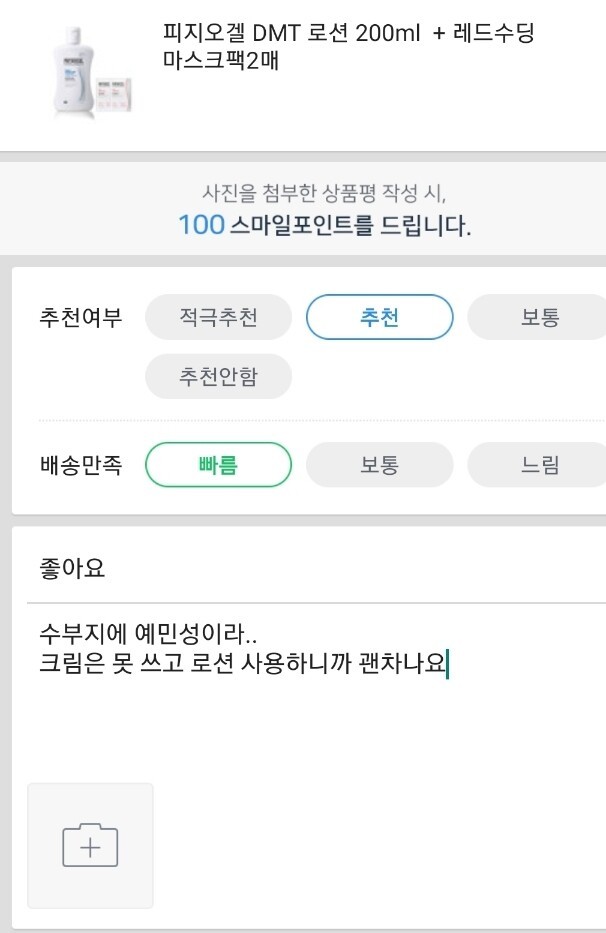The width and height of the screenshot is (606, 933).
Task: Choose the 추천 recommendation pill
Action: tap(379, 317)
